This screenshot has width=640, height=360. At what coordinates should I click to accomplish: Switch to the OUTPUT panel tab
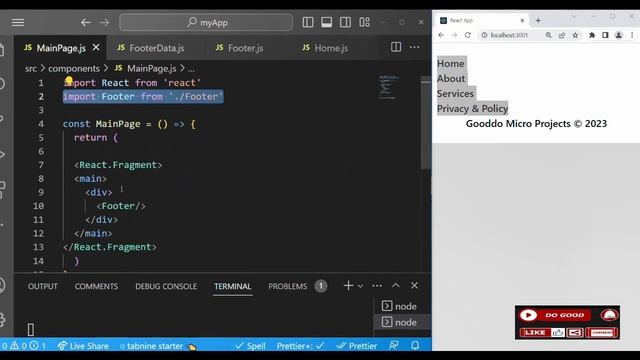[42, 287]
